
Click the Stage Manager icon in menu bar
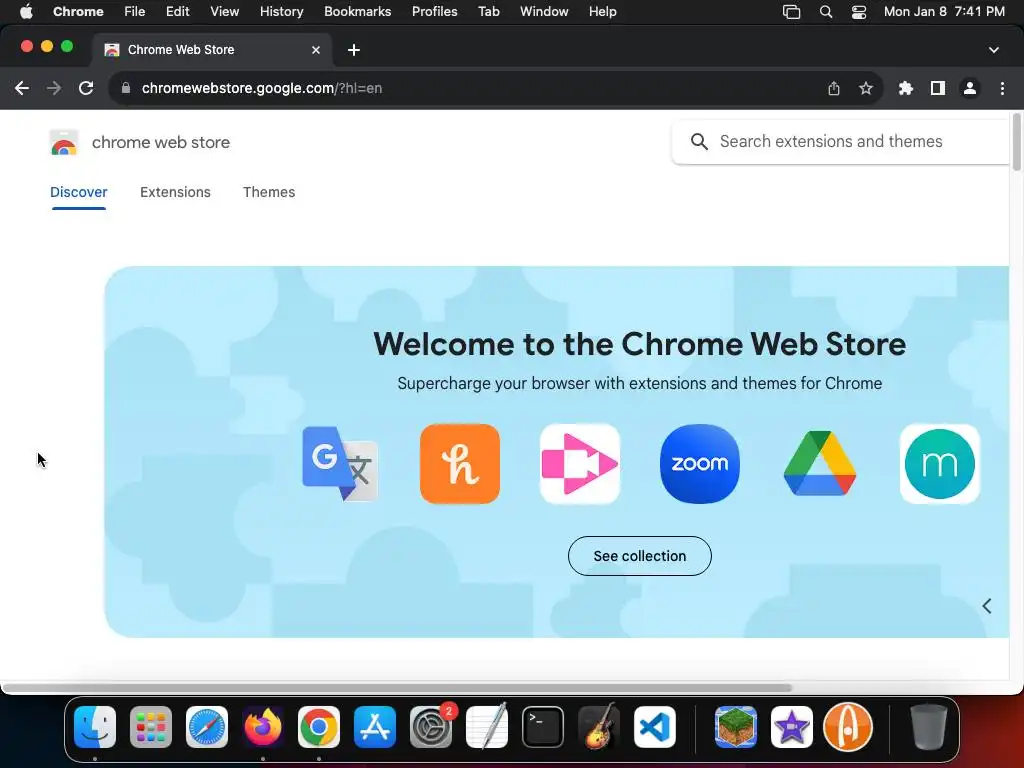(792, 12)
